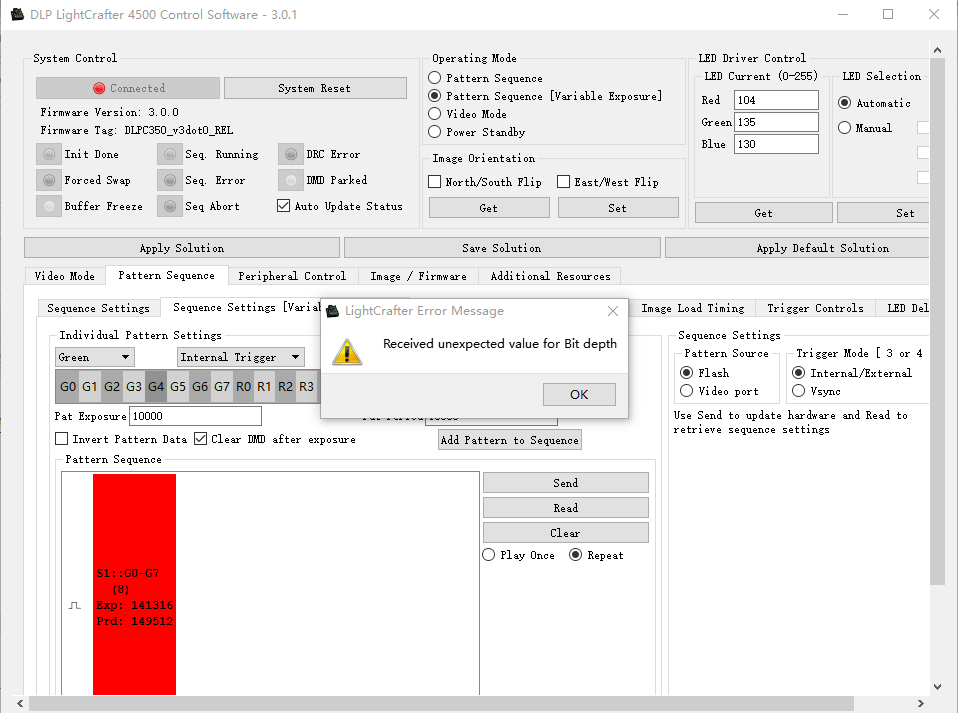Click the trigger pulse icon beside pattern
This screenshot has width=958, height=713.
[75, 605]
